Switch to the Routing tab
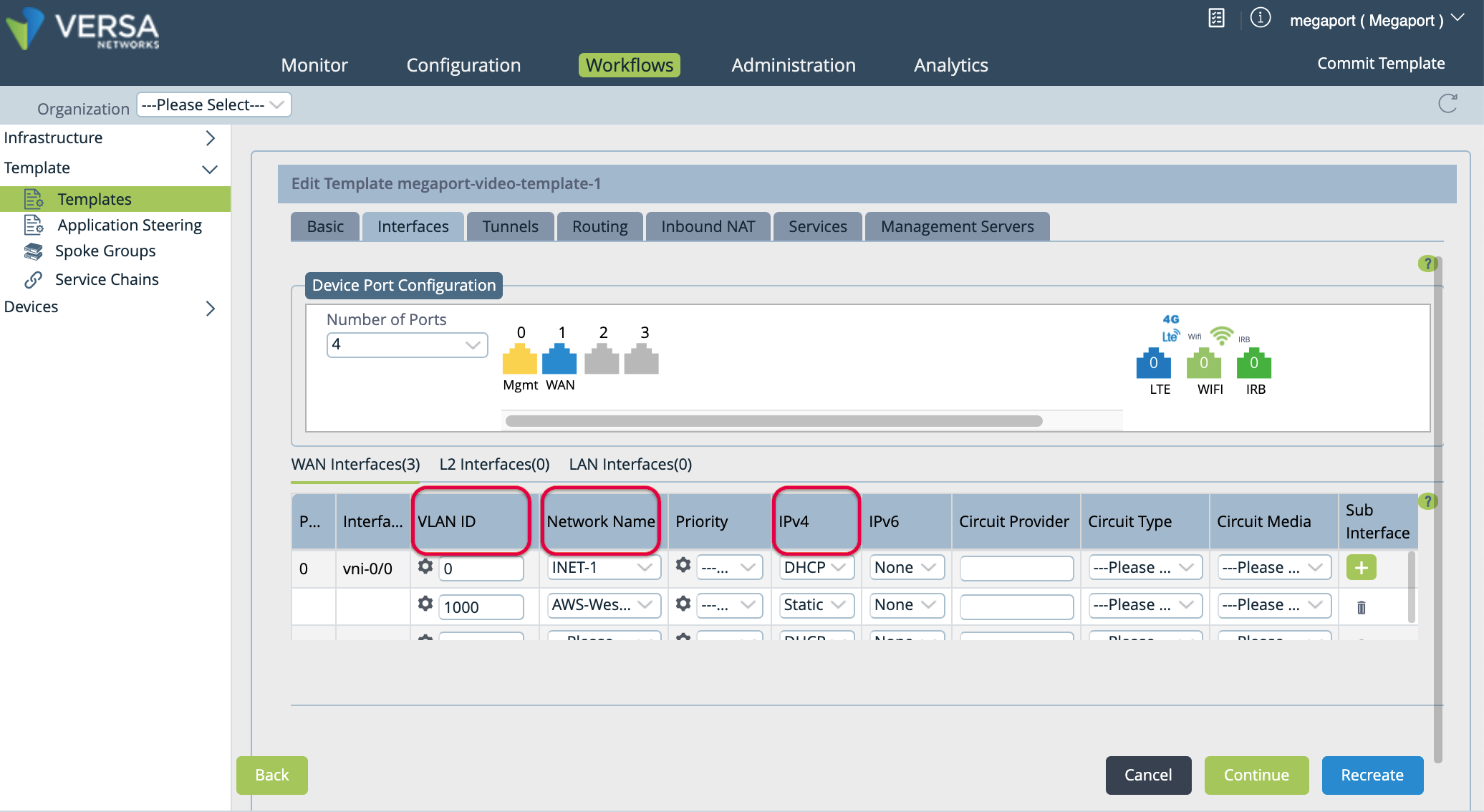Viewport: 1484px width, 812px height. tap(599, 226)
